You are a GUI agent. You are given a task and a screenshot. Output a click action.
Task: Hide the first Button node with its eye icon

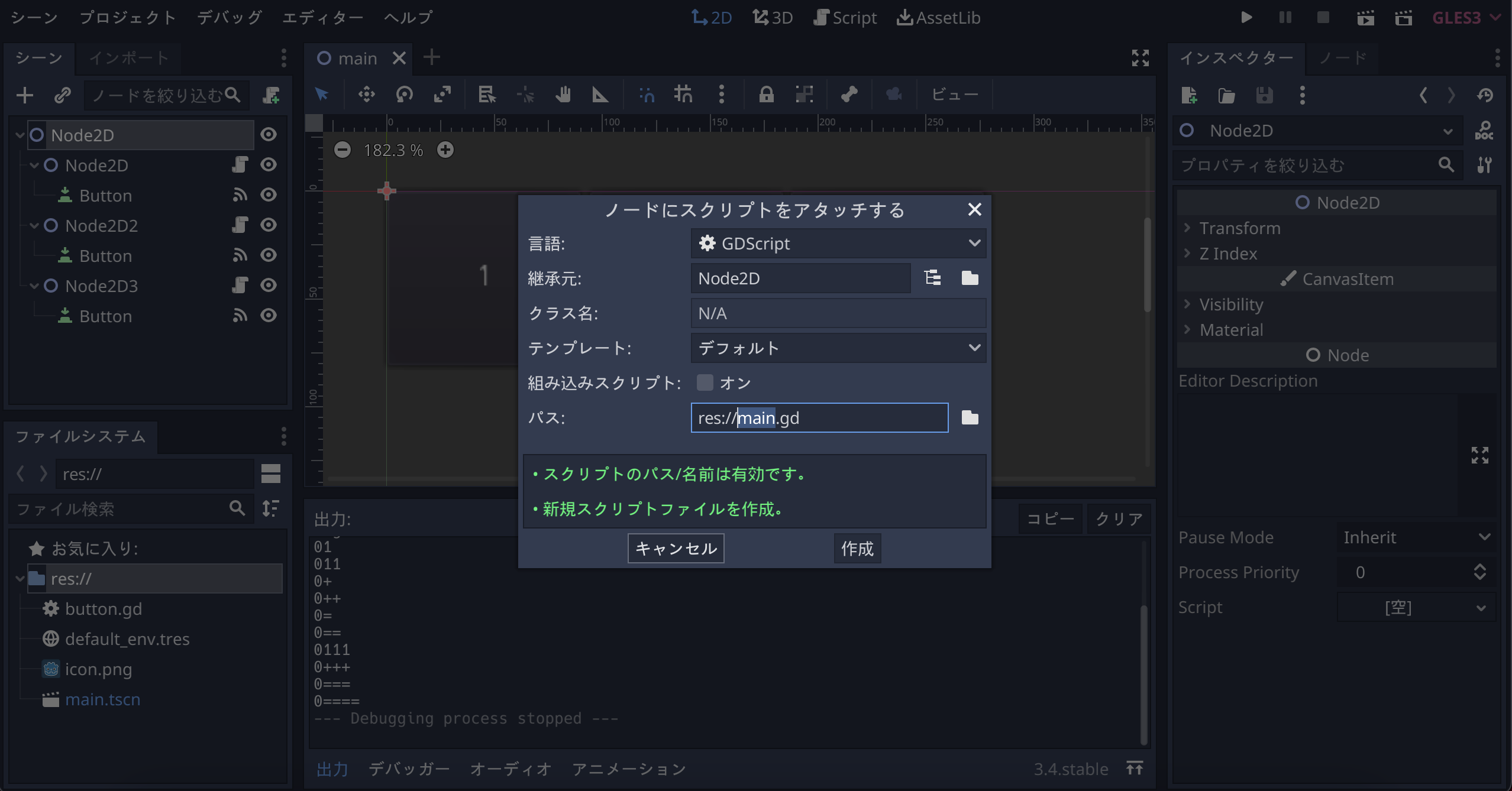(269, 195)
